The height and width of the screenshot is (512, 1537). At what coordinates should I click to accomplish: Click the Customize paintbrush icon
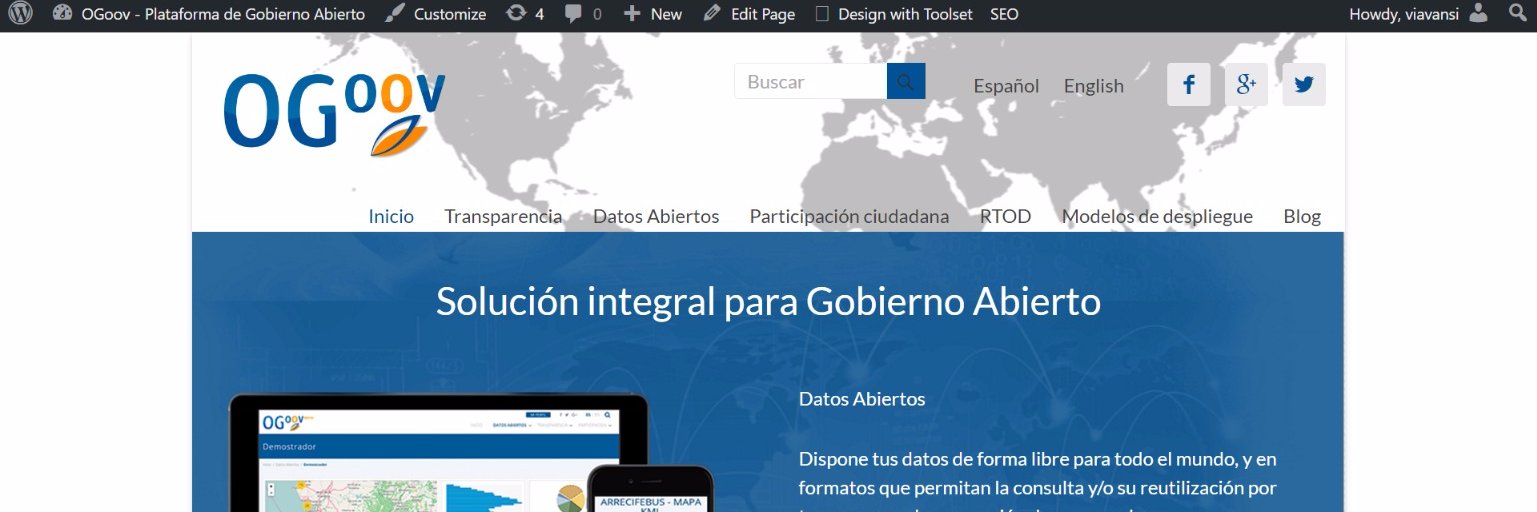[x=396, y=14]
